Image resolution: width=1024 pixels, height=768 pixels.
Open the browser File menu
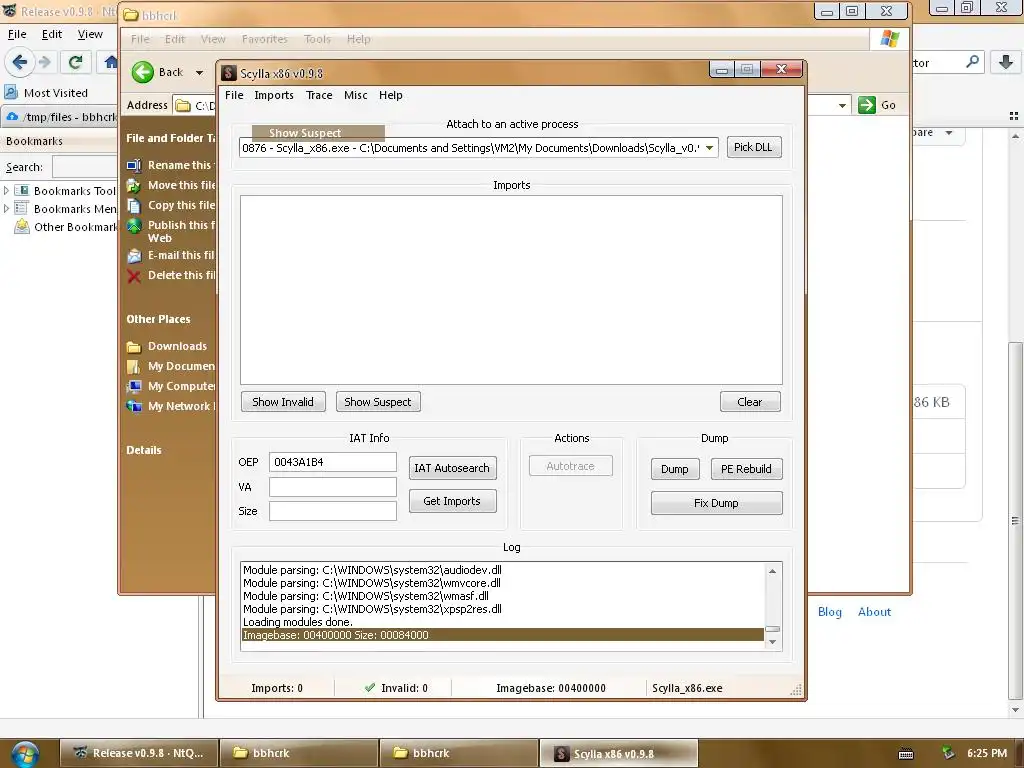(x=17, y=34)
